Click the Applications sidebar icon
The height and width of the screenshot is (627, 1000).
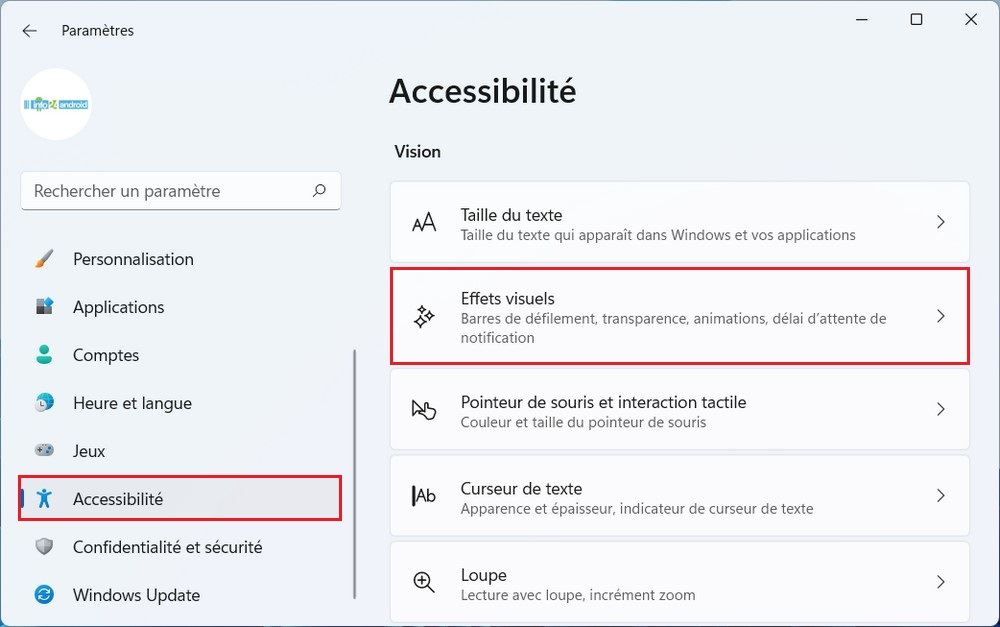44,307
